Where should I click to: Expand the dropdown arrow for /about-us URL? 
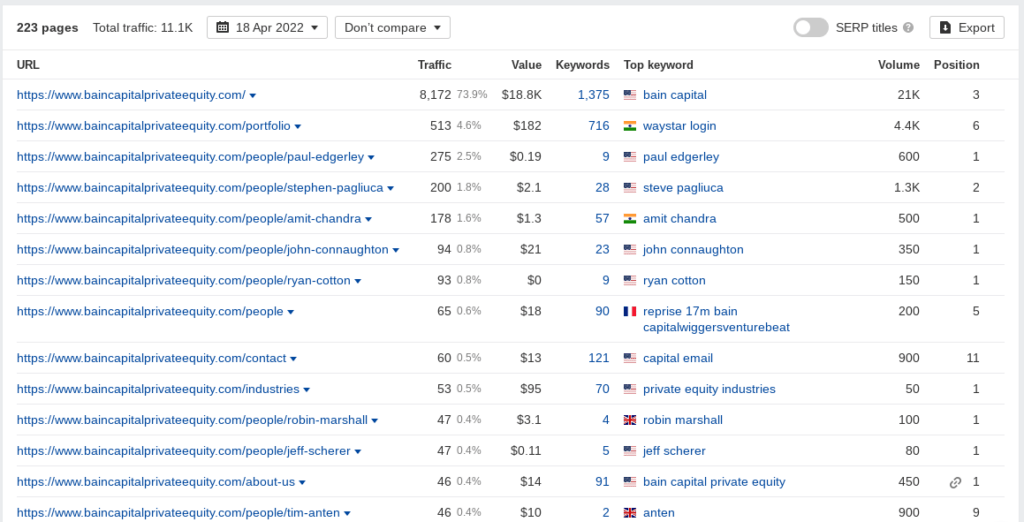click(x=302, y=483)
